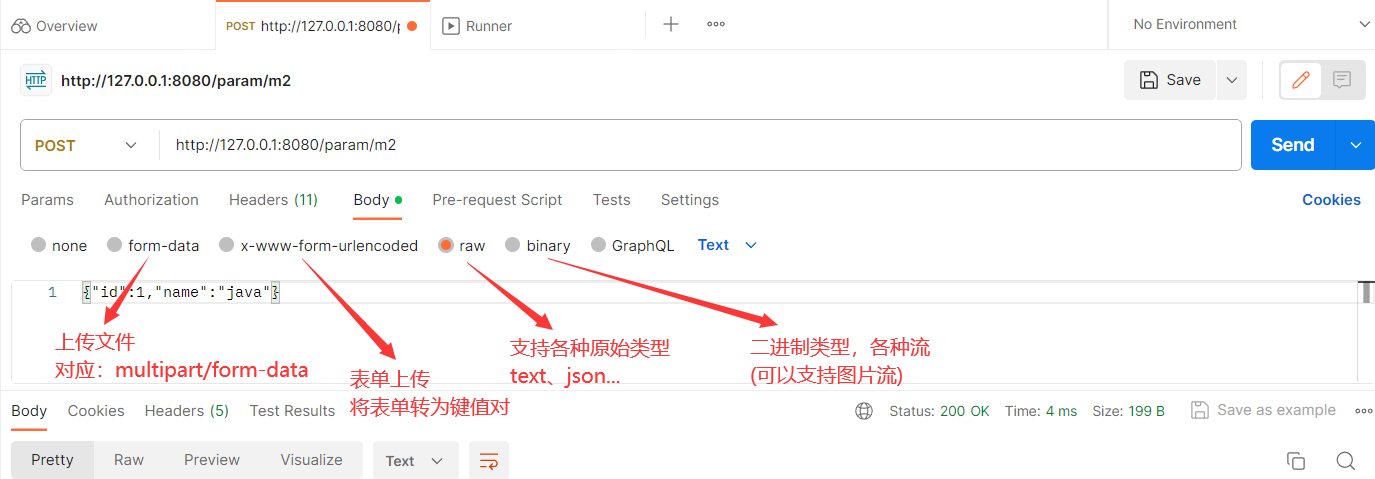Click the Time: 4 ms text

coord(1041,411)
